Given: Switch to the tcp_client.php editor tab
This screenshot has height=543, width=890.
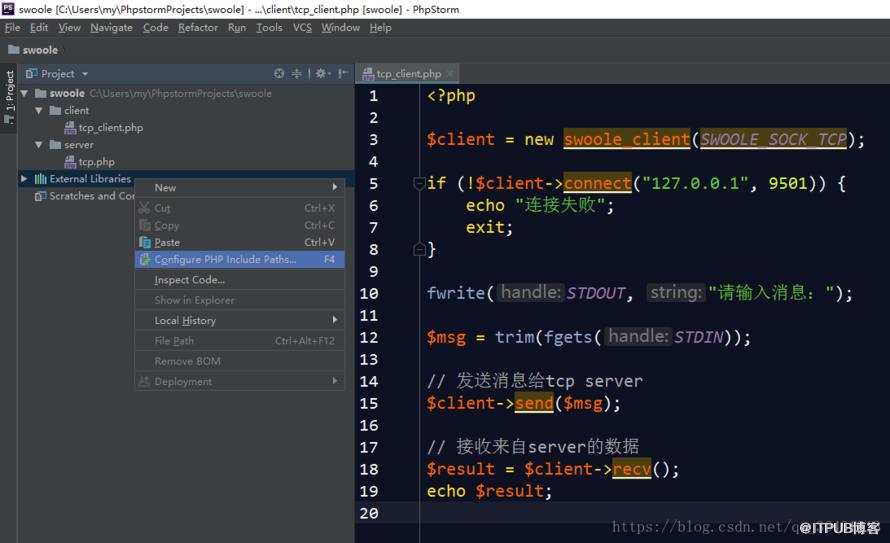Looking at the screenshot, I should click(x=408, y=74).
